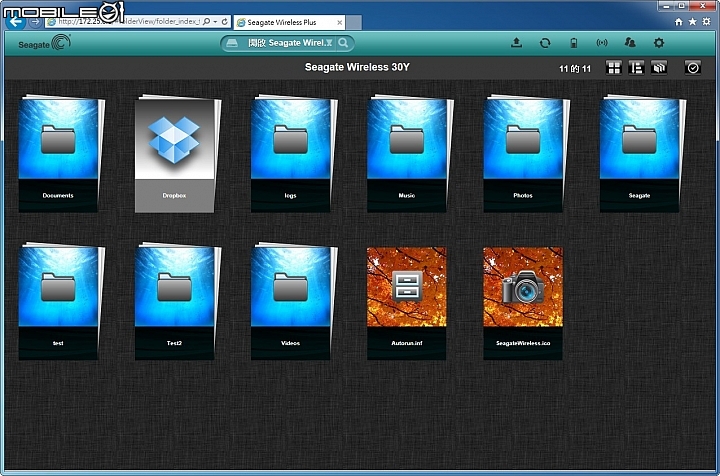This screenshot has height=476, width=720.
Task: Open the wireless signal icon
Action: coord(602,43)
